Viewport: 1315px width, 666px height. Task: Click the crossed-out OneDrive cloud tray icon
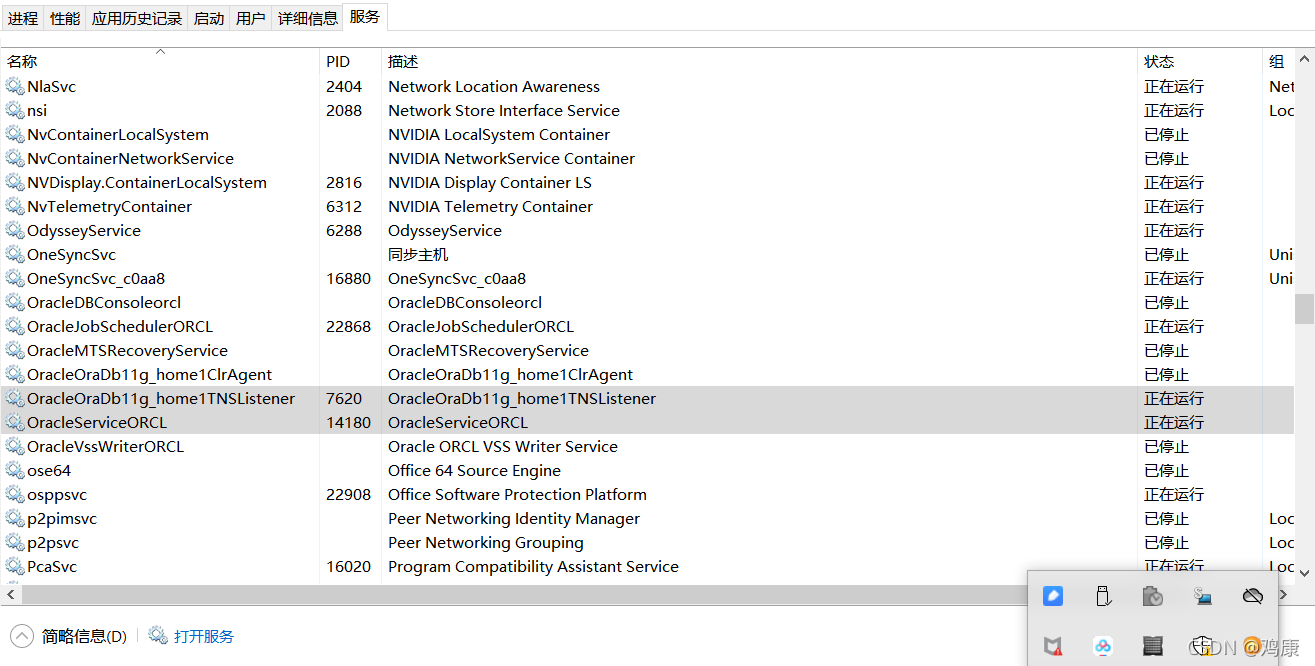pos(1252,597)
